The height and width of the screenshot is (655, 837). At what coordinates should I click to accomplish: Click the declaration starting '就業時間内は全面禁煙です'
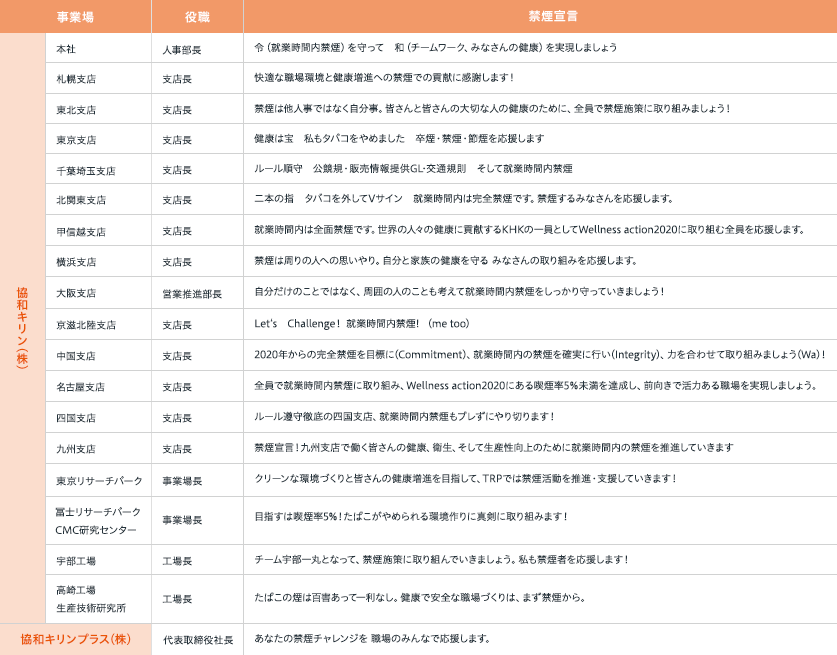(x=530, y=230)
